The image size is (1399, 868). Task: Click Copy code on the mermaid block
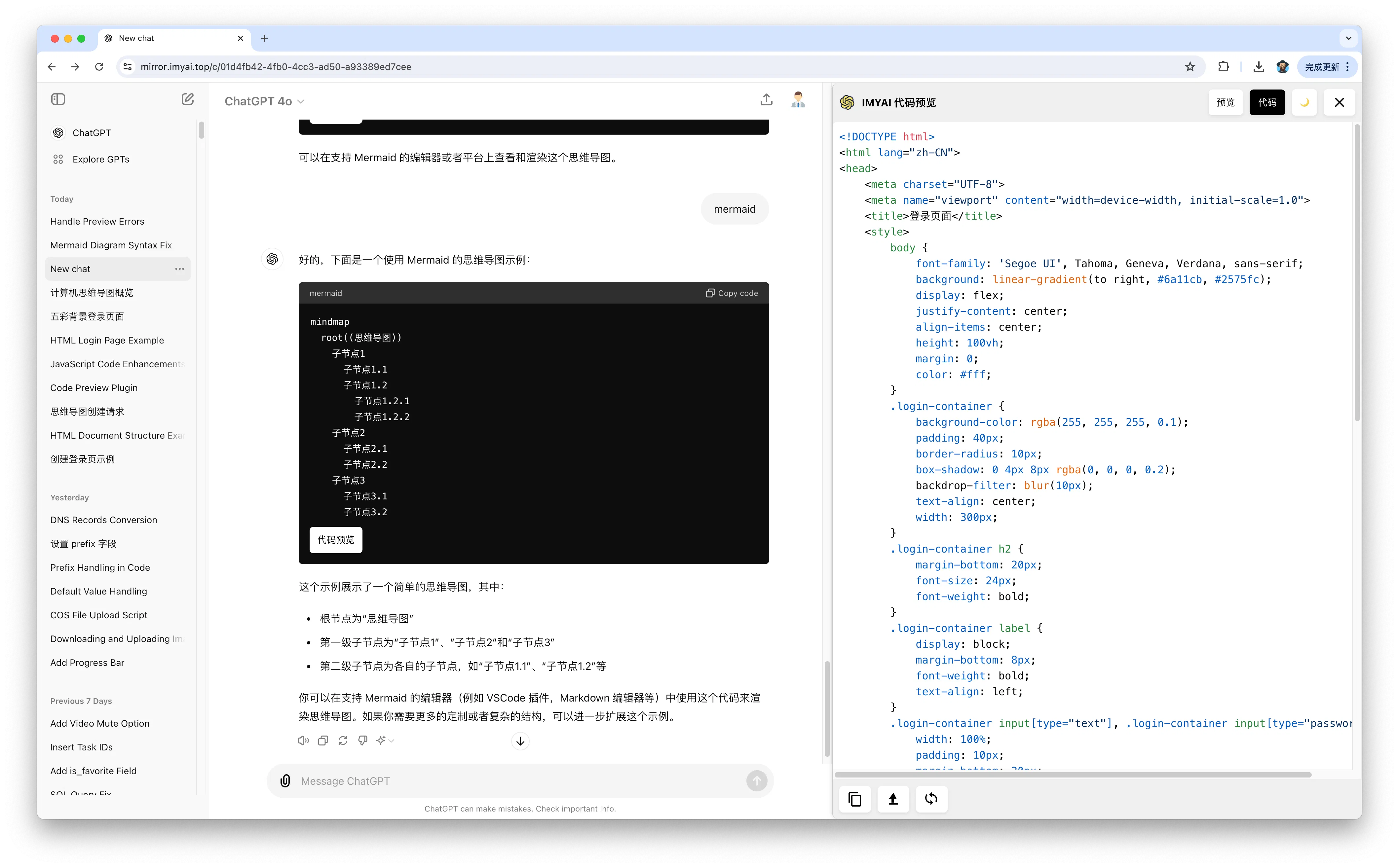[732, 293]
